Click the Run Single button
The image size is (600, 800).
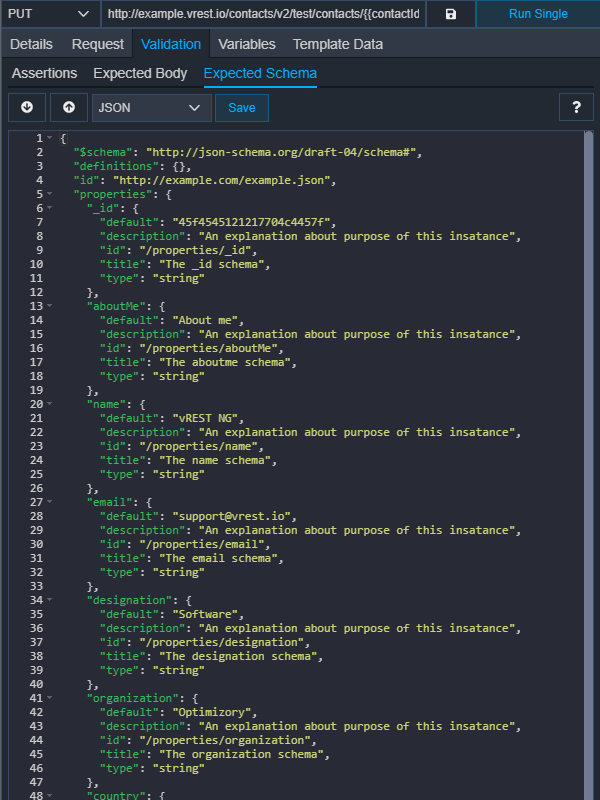(538, 14)
